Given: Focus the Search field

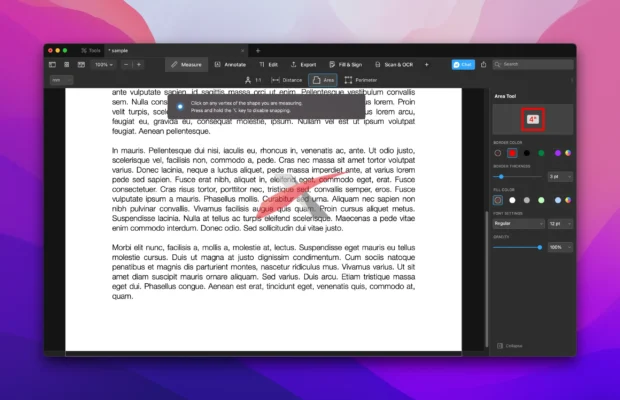Looking at the screenshot, I should [533, 64].
